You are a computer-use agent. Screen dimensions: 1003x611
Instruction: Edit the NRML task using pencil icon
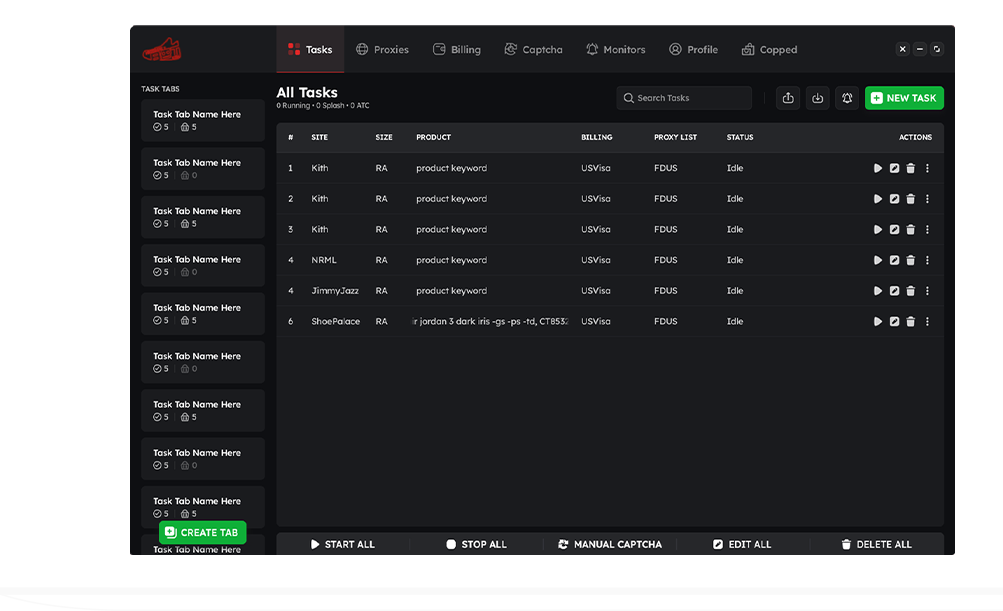click(894, 260)
